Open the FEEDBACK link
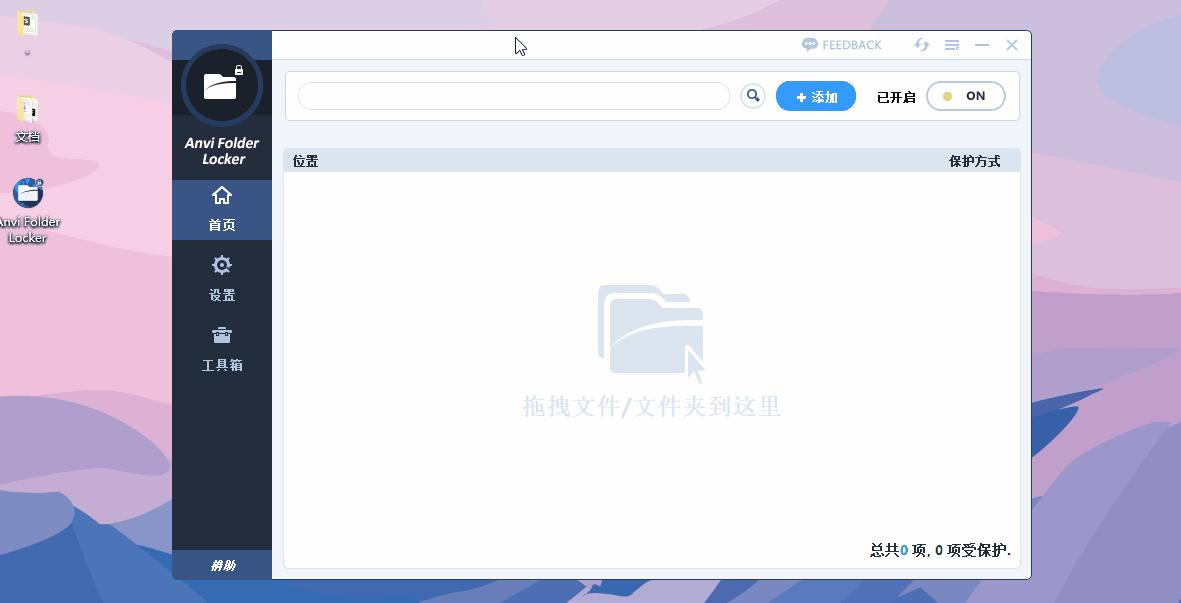Viewport: 1181px width, 603px height. pyautogui.click(x=841, y=45)
